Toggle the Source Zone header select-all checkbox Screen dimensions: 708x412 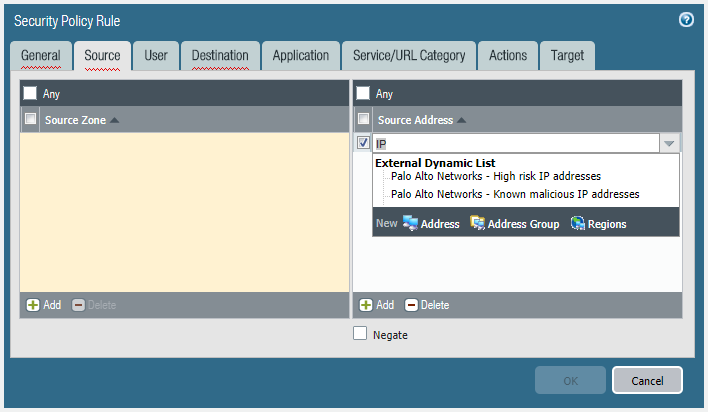pyautogui.click(x=30, y=119)
